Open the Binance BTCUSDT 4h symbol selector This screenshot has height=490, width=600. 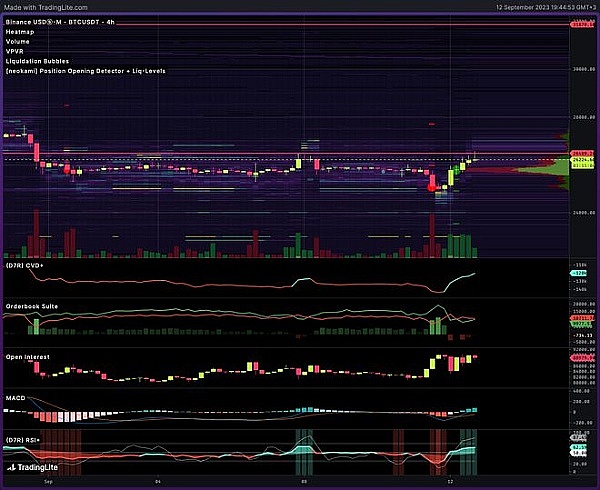52,21
